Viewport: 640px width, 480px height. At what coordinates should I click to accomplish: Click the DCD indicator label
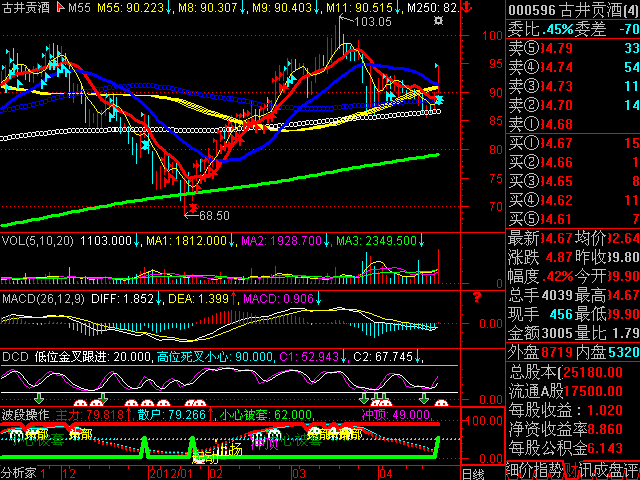click(15, 357)
